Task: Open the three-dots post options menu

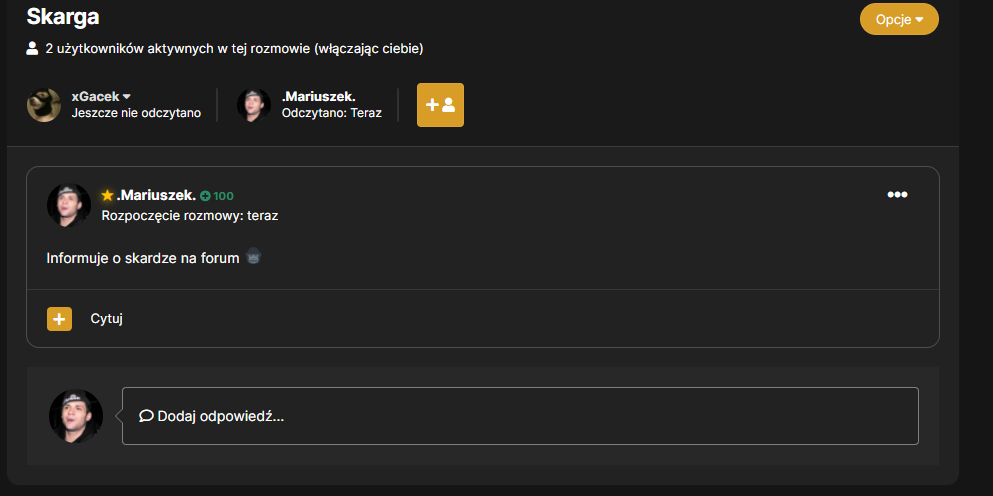Action: (897, 194)
